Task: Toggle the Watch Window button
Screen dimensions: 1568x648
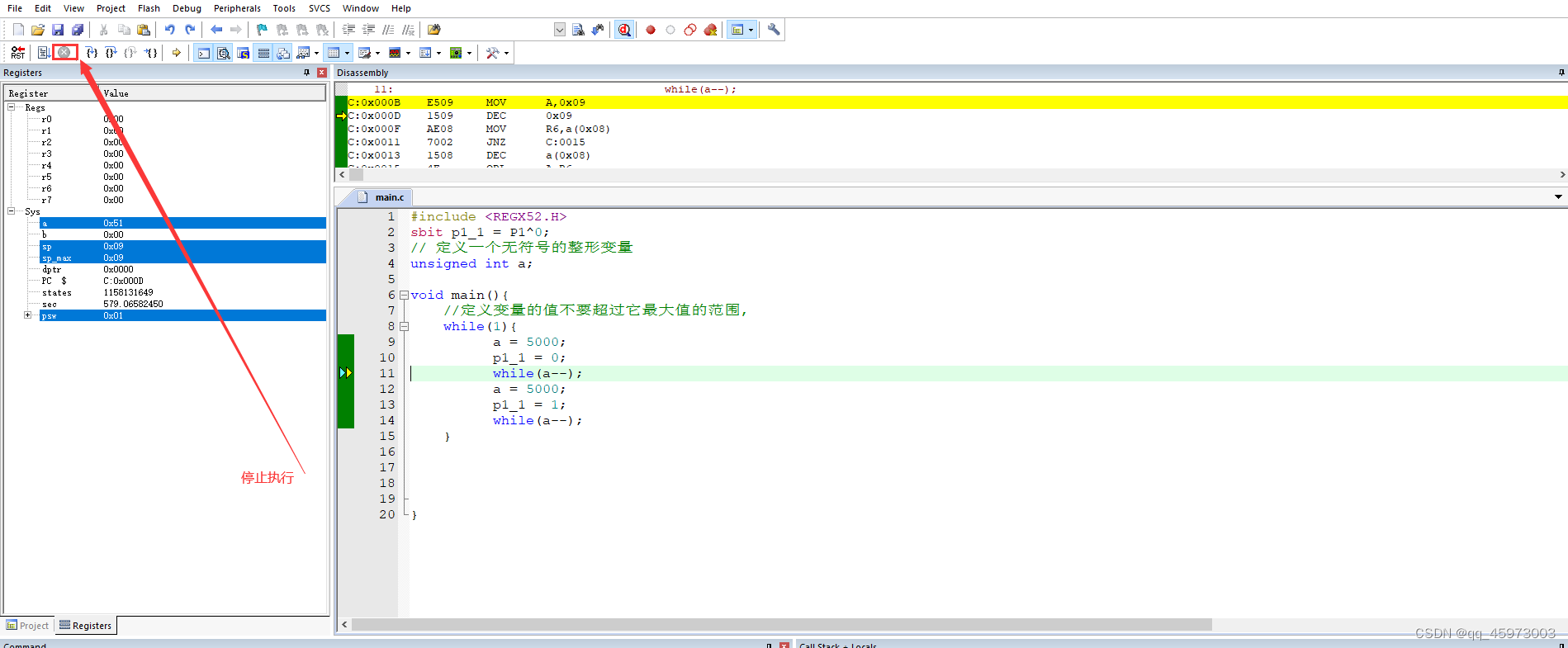Action: tap(303, 53)
